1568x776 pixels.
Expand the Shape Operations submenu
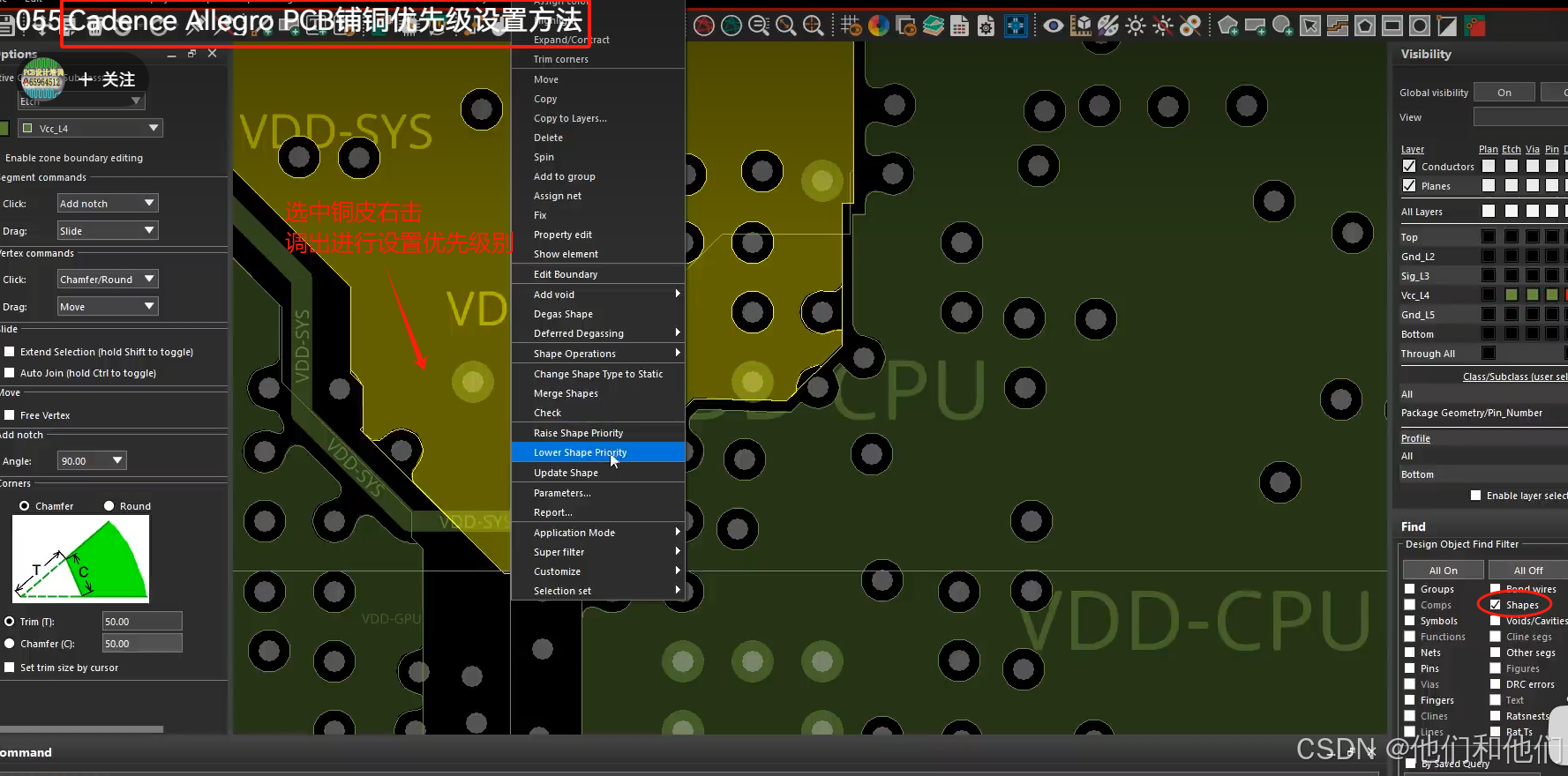click(x=598, y=354)
